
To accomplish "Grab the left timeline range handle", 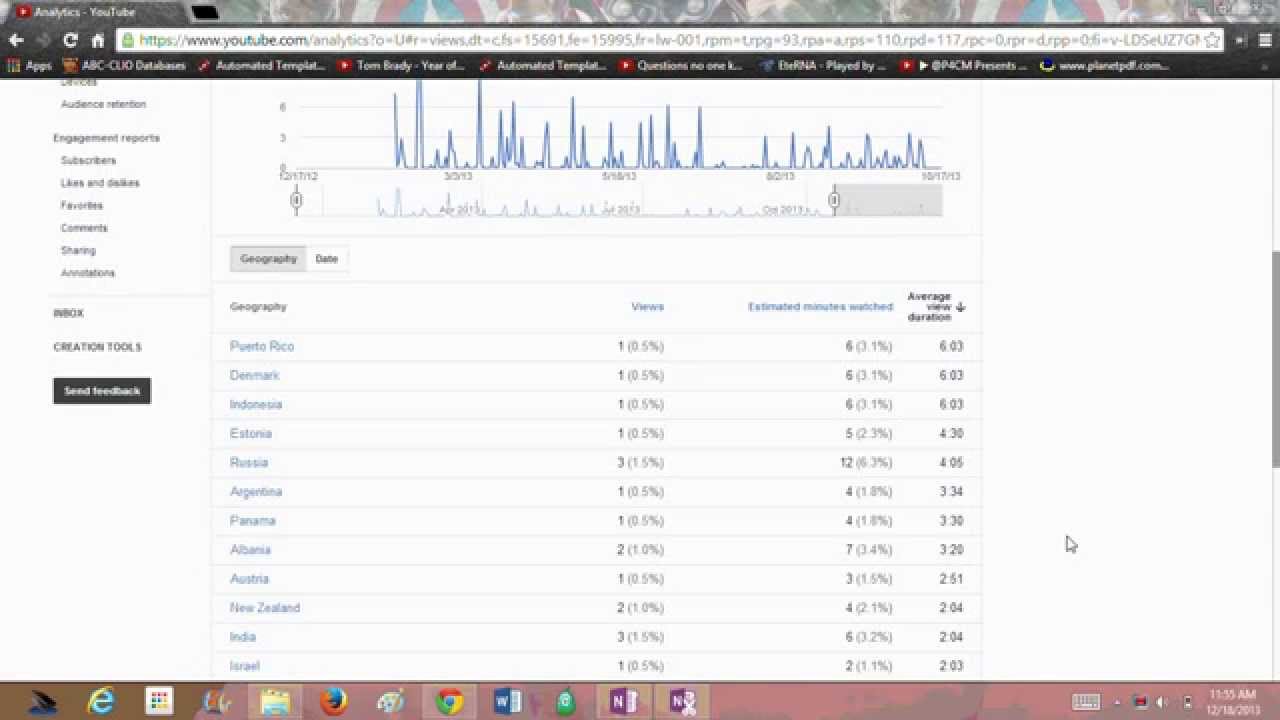I will (x=296, y=201).
